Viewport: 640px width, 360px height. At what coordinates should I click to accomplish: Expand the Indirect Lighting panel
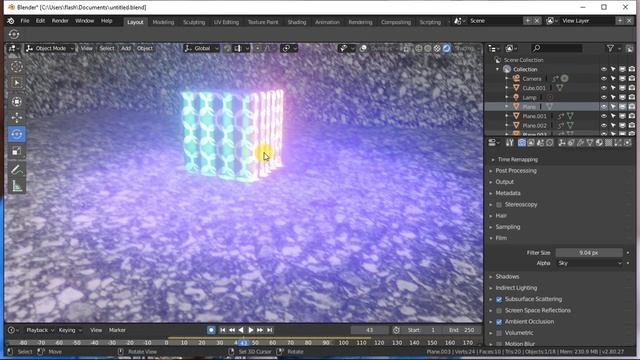(x=516, y=288)
